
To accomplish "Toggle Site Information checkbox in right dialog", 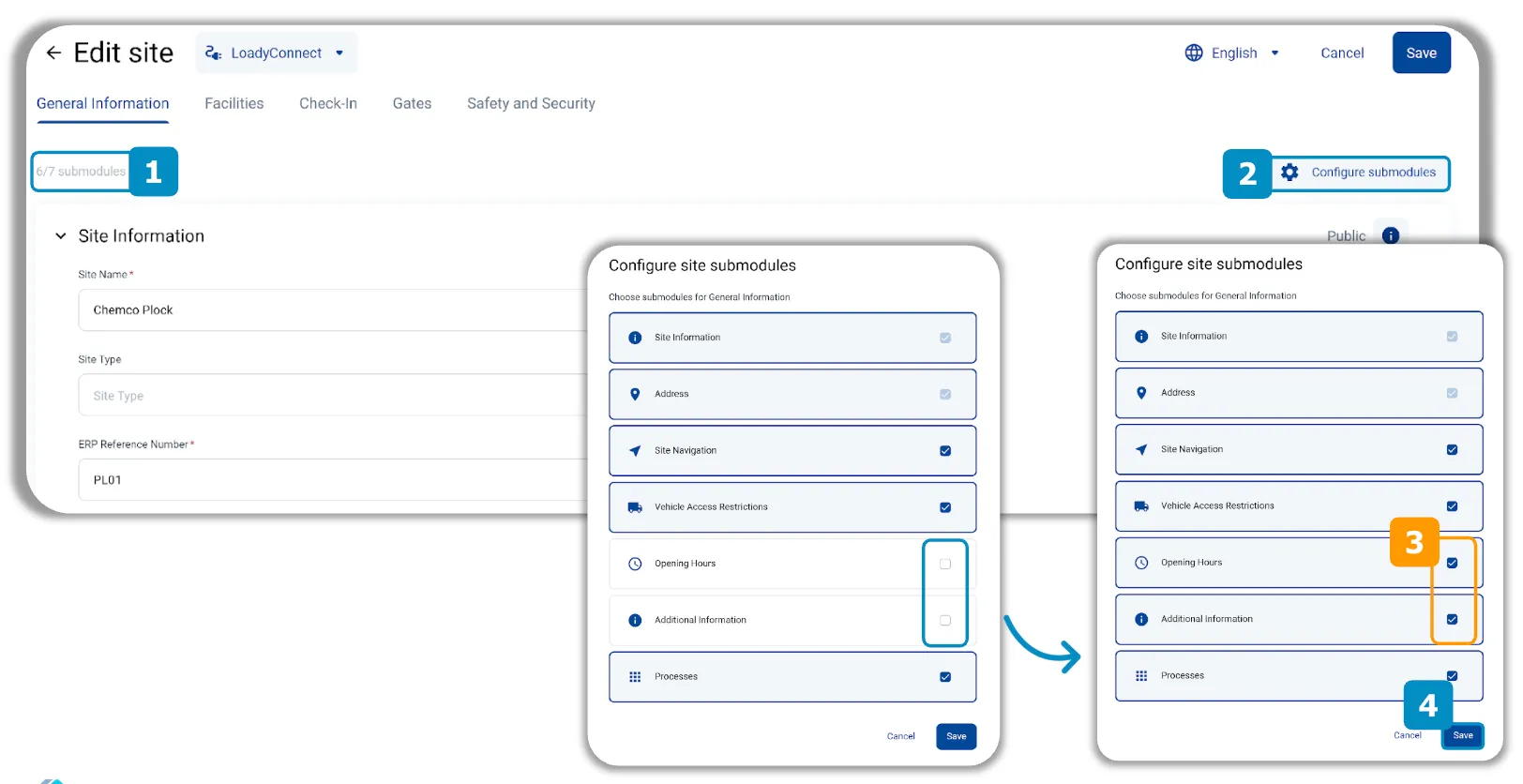I will pos(1452,336).
